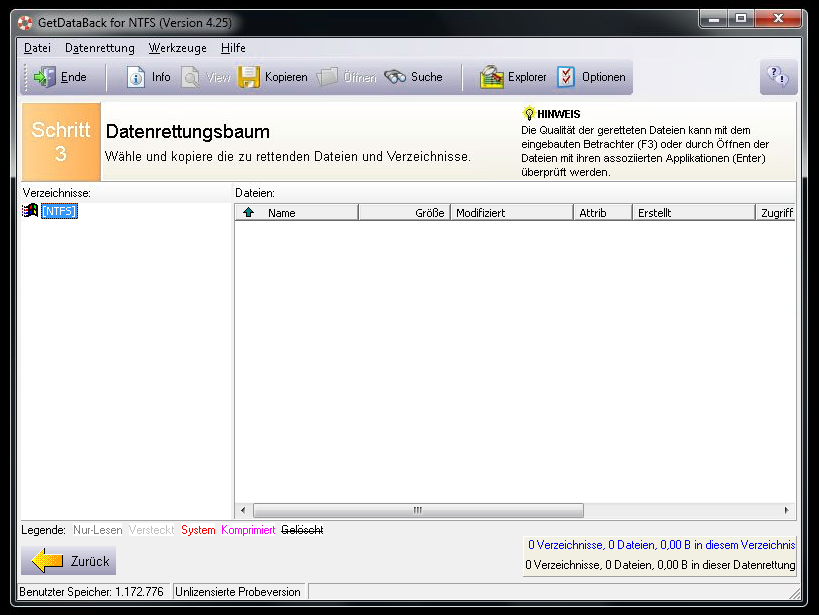This screenshot has width=819, height=615.
Task: Click the Info toolbar label
Action: coord(161,77)
